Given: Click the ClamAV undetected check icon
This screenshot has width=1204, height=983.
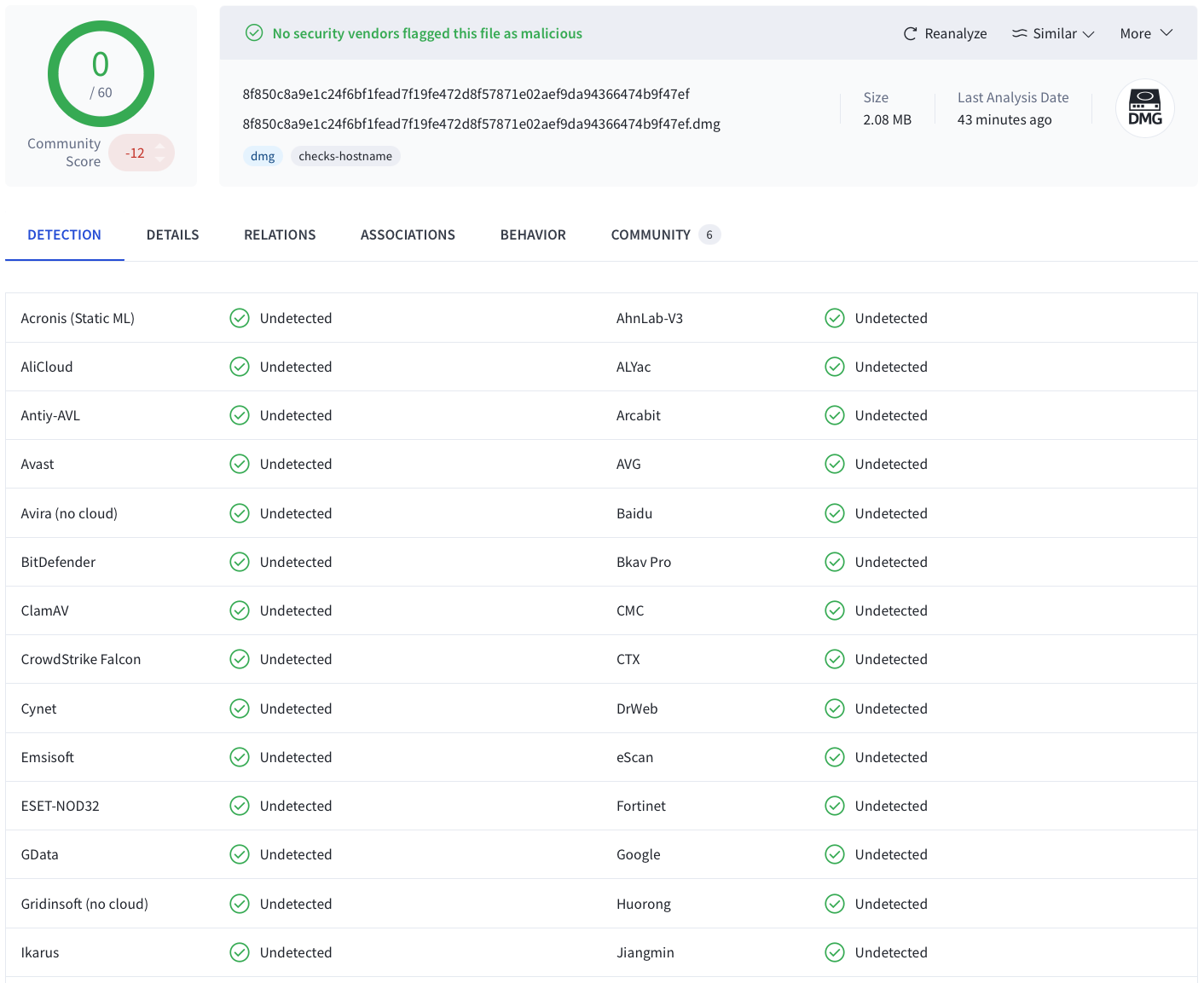Looking at the screenshot, I should coord(240,610).
